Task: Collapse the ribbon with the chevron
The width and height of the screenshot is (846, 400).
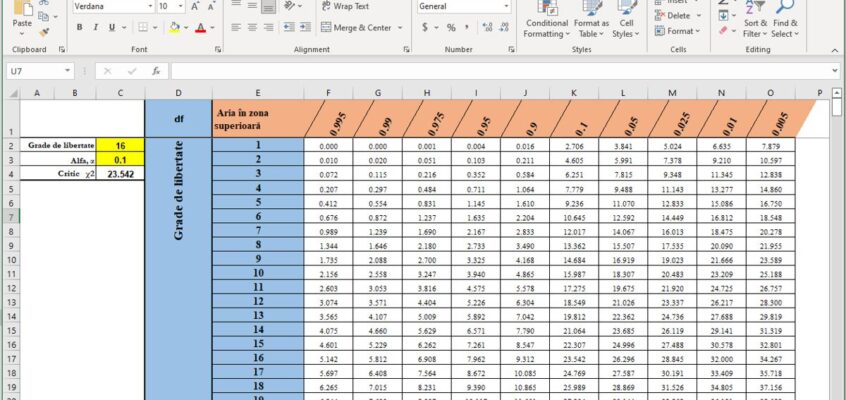Action: pos(835,50)
